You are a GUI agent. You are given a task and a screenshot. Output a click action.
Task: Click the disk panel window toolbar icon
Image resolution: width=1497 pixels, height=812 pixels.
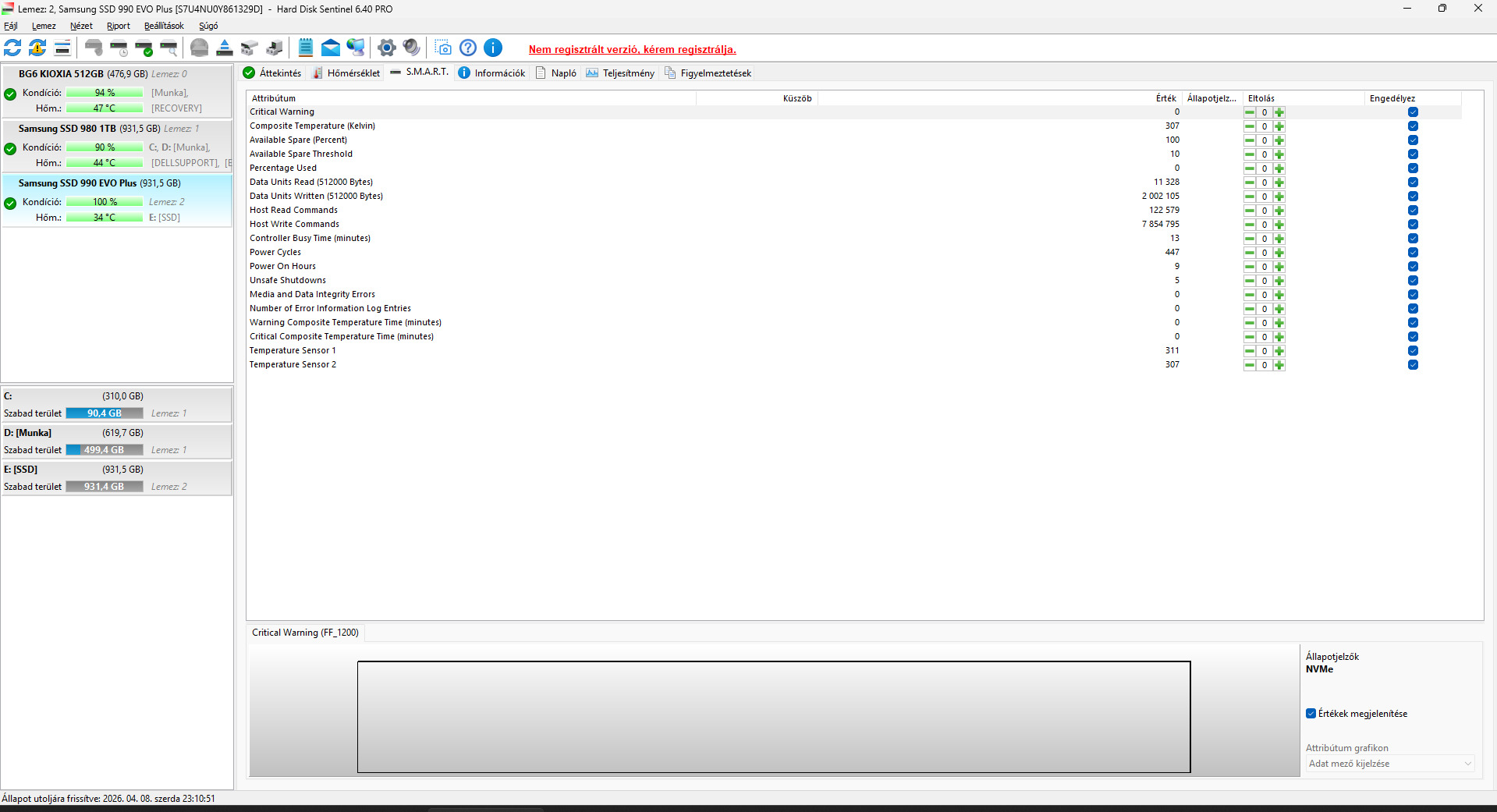[62, 48]
